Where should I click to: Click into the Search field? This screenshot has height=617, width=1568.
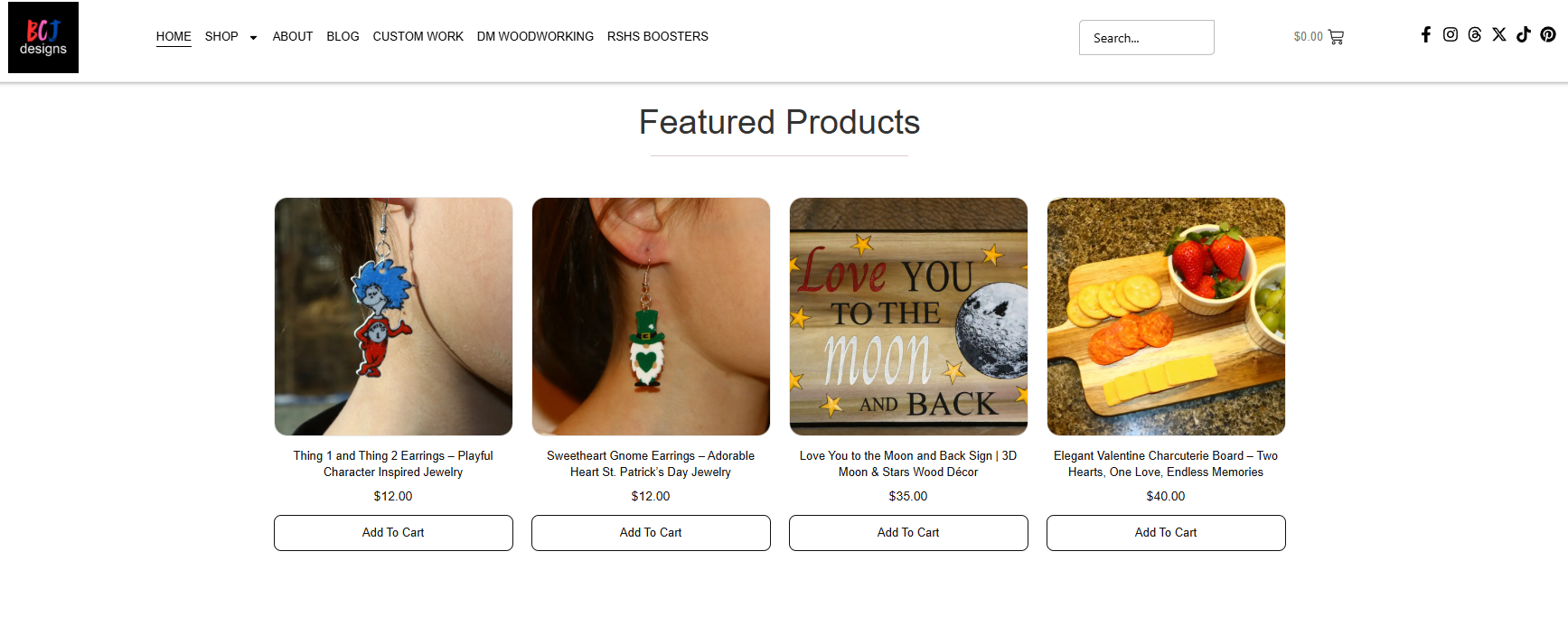tap(1146, 38)
